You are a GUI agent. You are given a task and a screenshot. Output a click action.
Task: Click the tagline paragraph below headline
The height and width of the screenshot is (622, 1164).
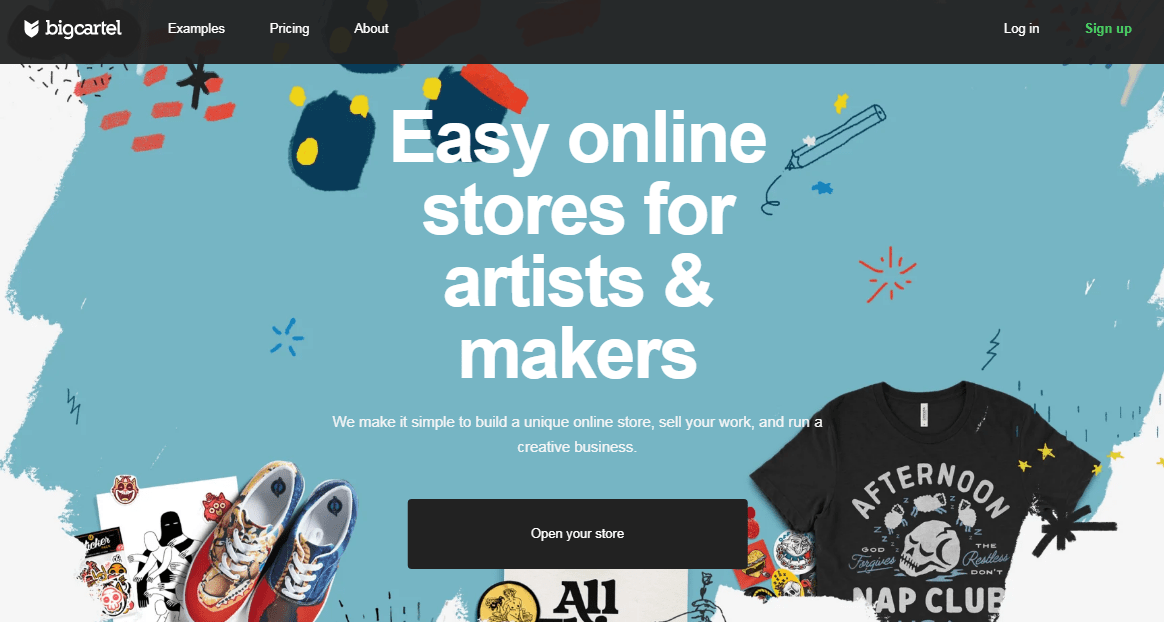click(578, 434)
